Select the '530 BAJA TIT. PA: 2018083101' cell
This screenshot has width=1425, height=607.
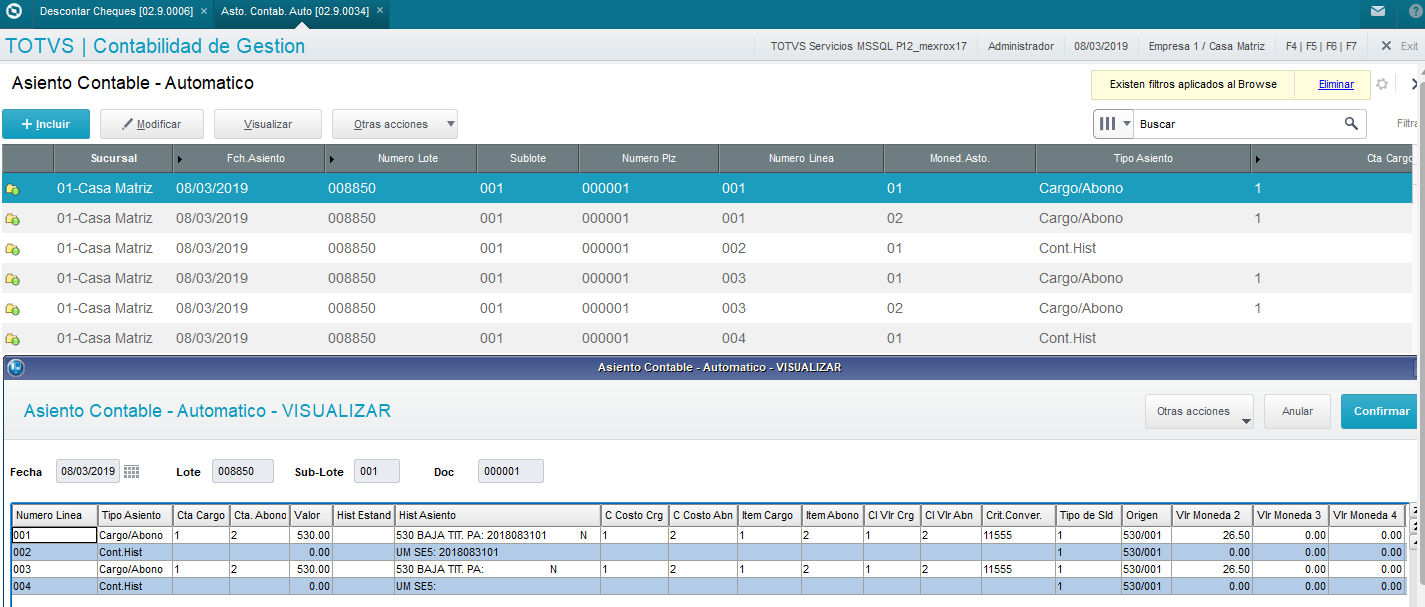[498, 536]
